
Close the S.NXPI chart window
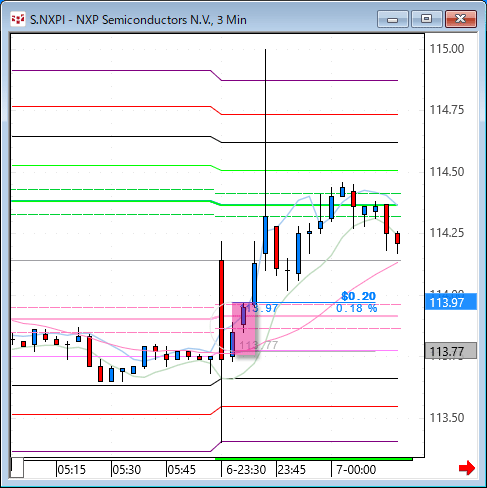click(x=461, y=19)
